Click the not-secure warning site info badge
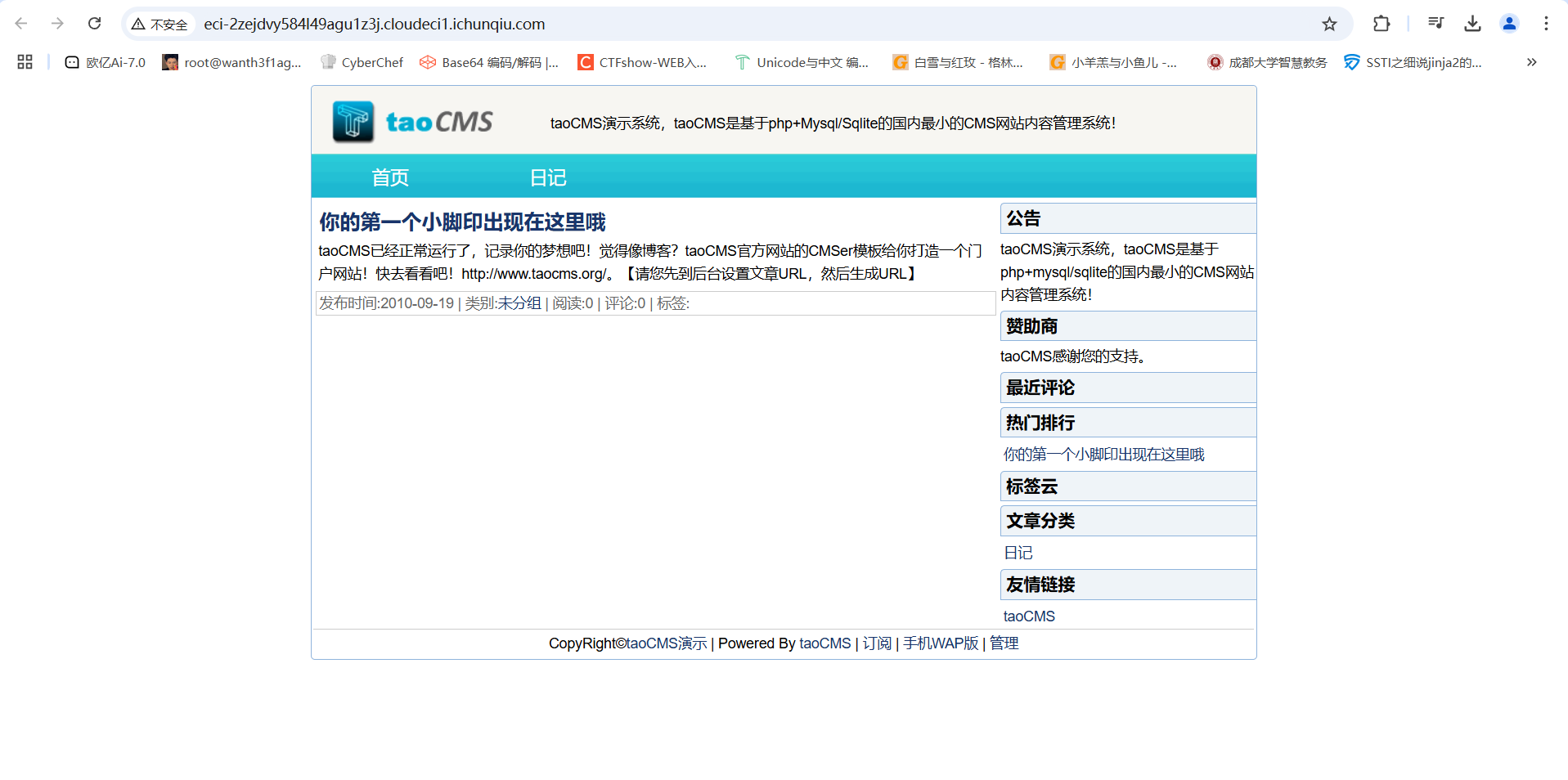This screenshot has width=1568, height=780. click(x=160, y=25)
